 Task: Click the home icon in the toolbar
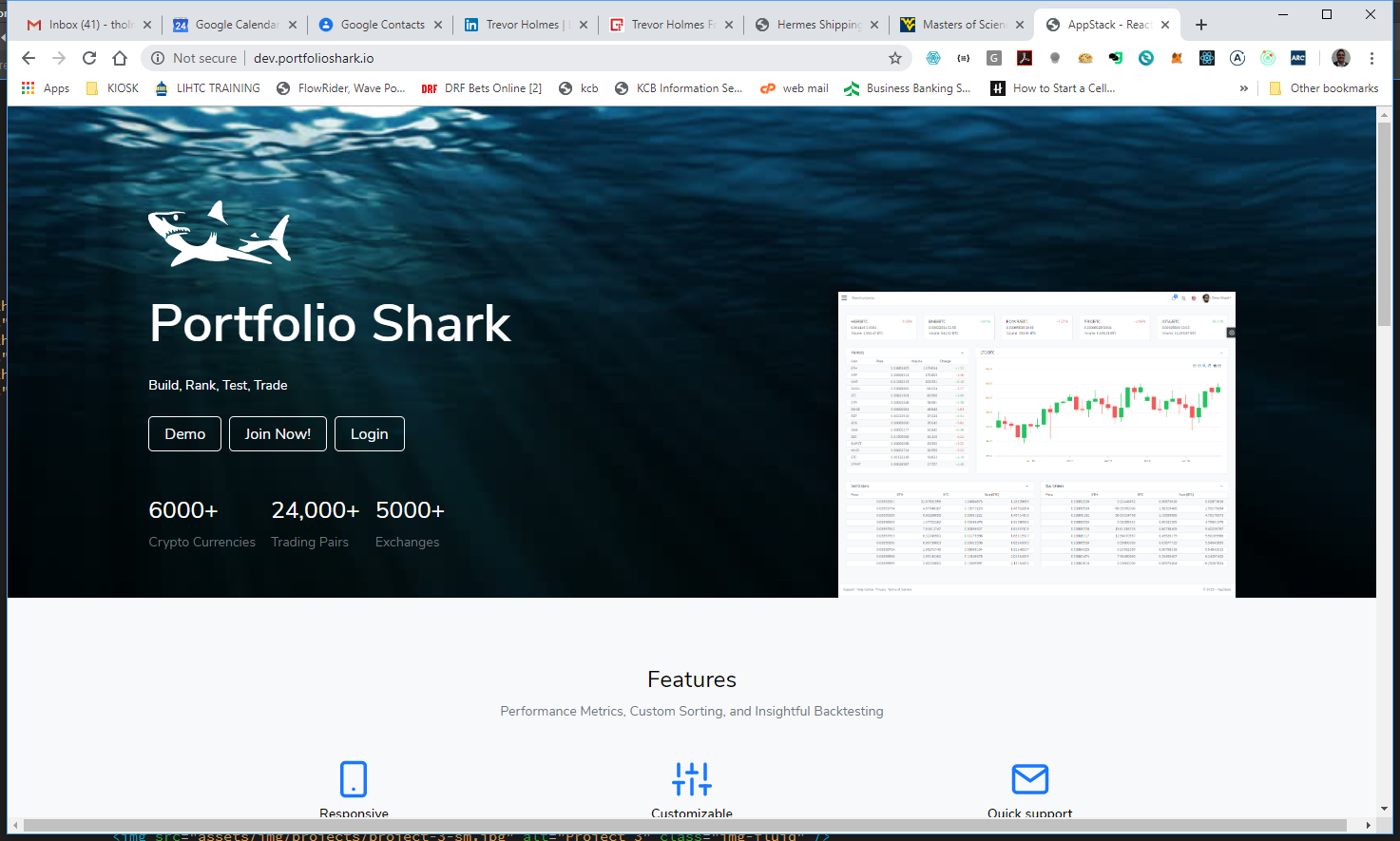122,58
